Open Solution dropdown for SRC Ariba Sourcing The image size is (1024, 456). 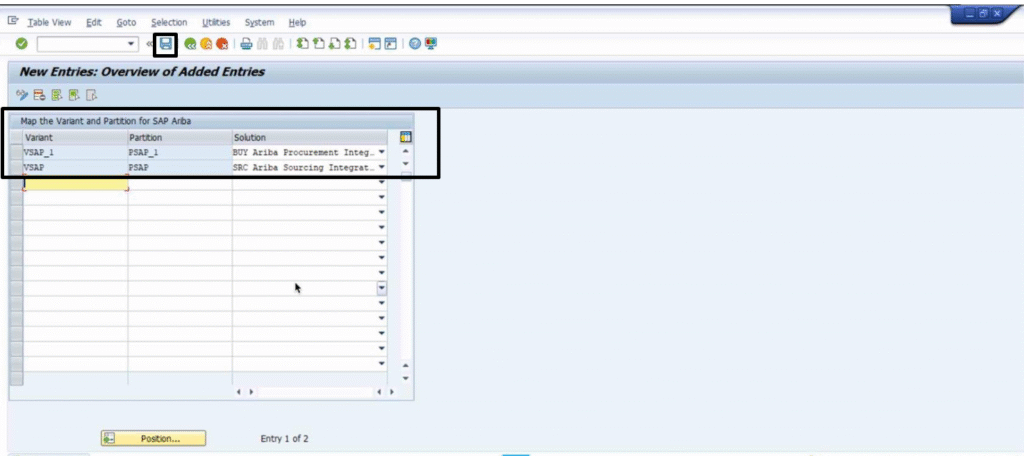click(382, 167)
